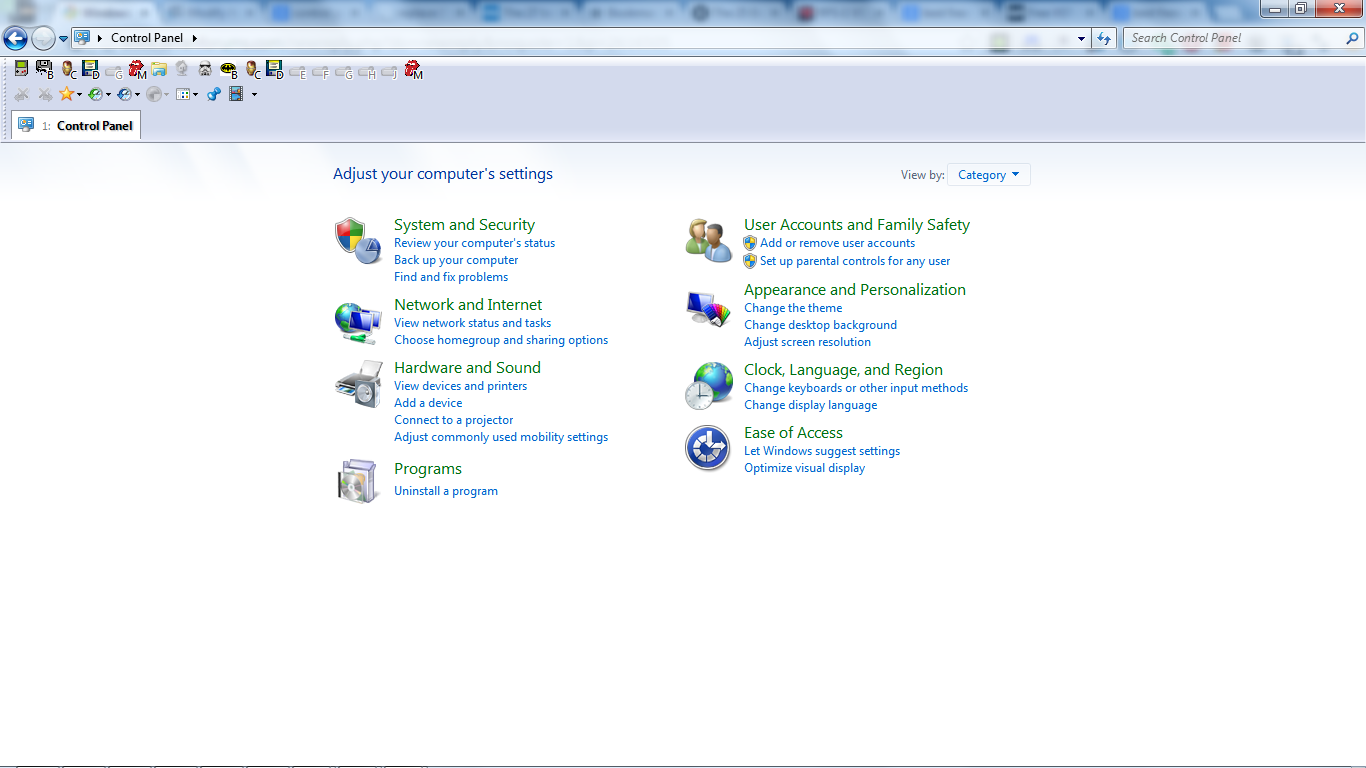This screenshot has height=768, width=1366.
Task: Click the Stormtrooper helmet icon
Action: point(205,69)
